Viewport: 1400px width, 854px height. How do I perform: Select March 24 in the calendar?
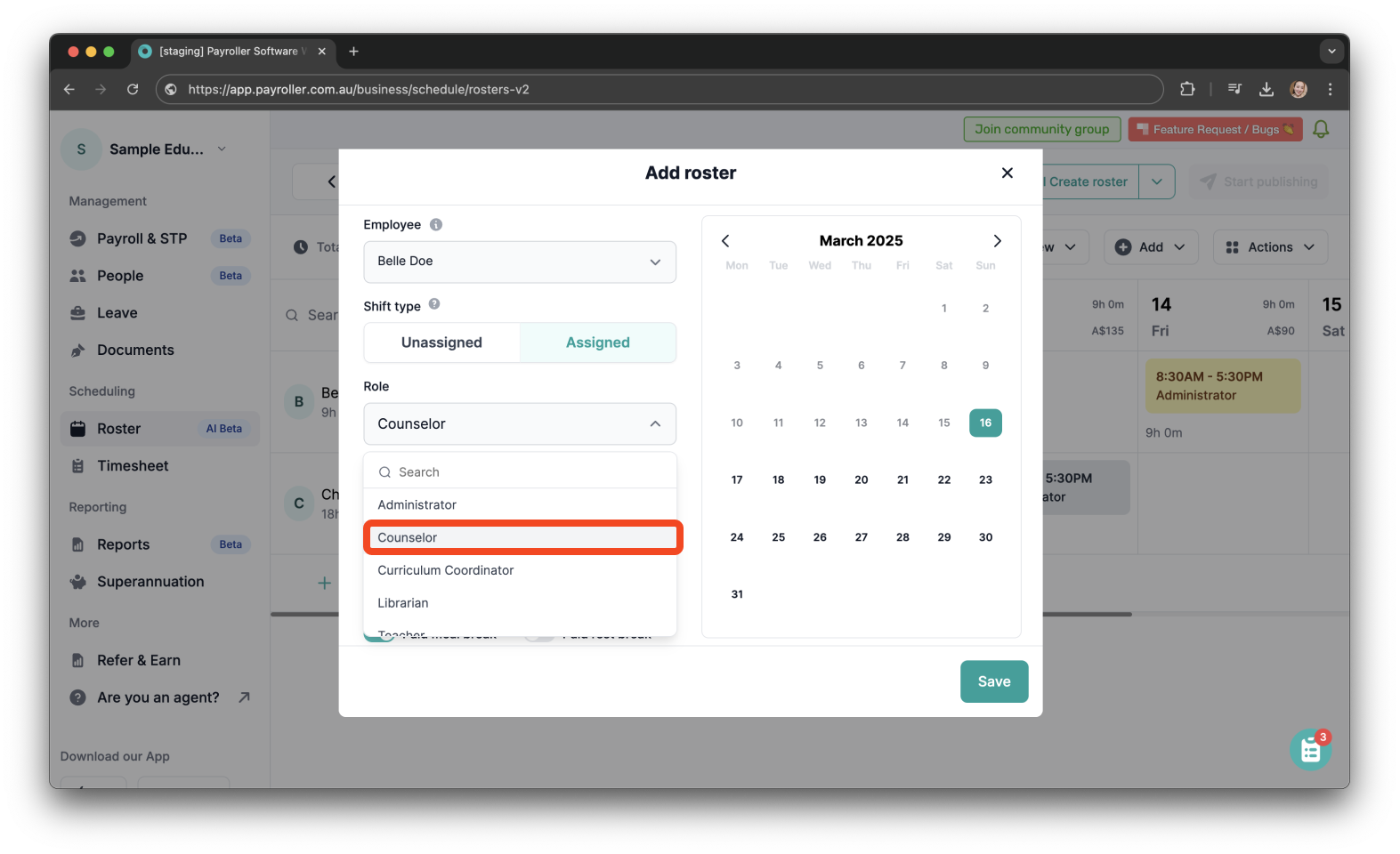[737, 537]
